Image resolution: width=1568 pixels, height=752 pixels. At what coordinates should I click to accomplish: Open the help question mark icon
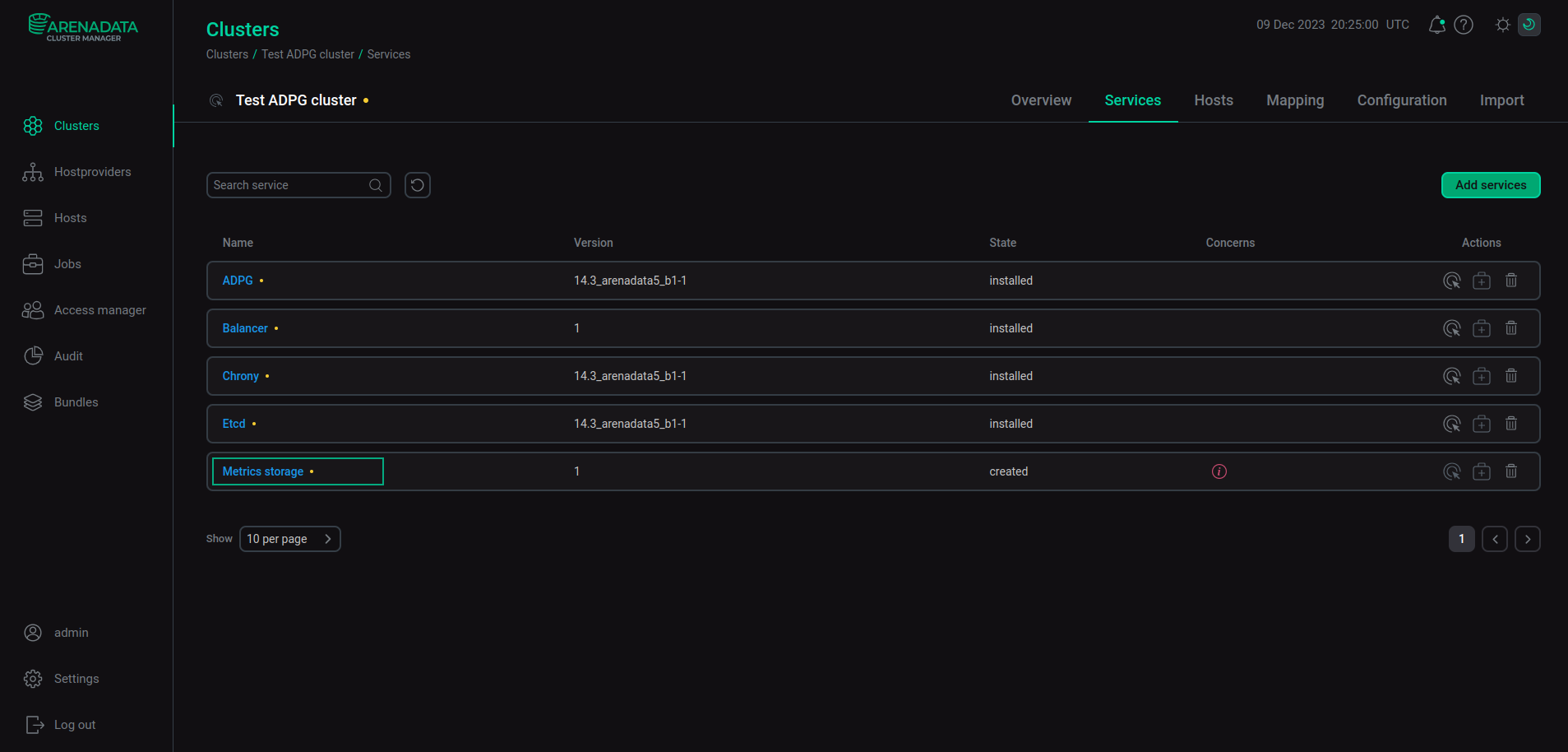[1464, 25]
